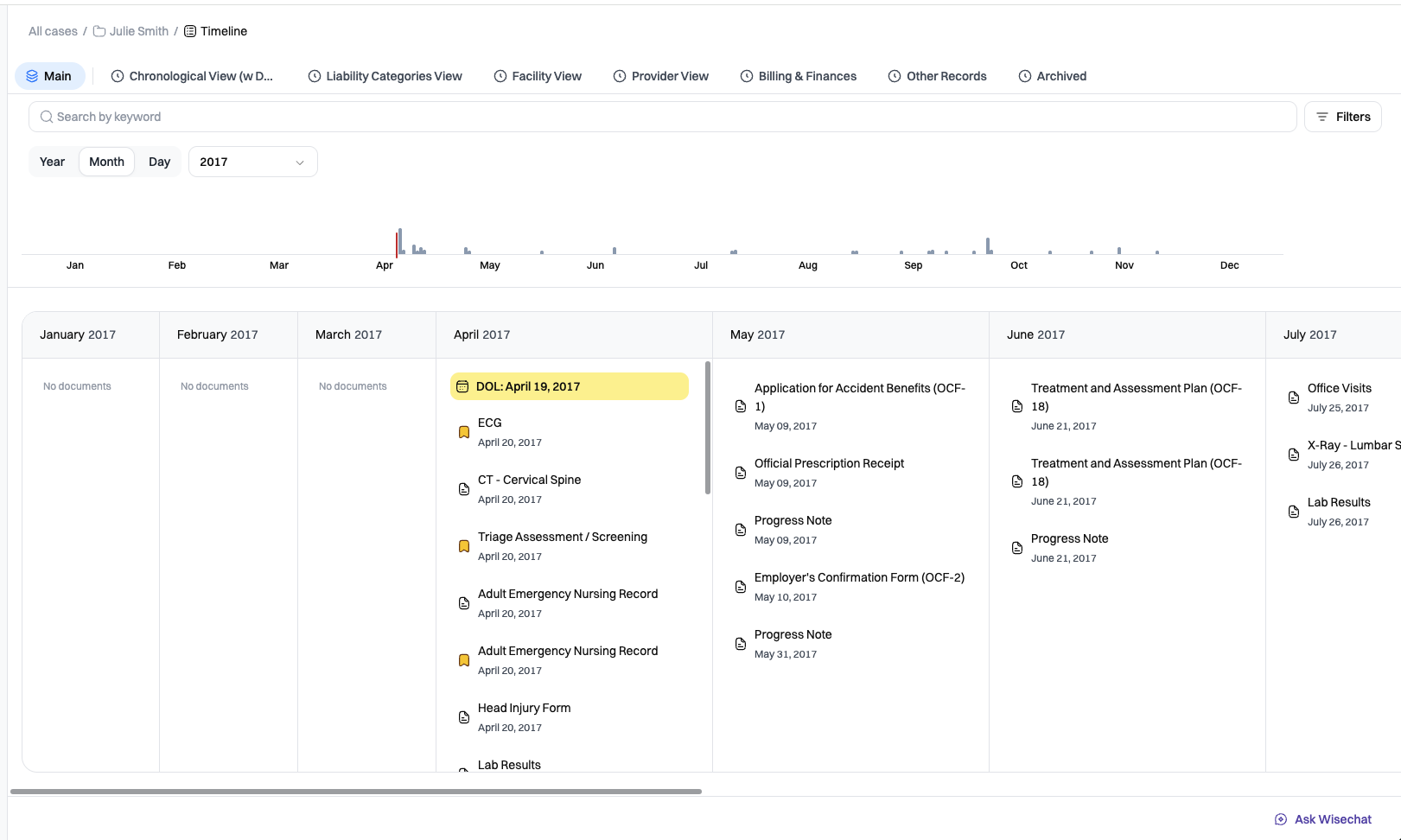Click the red DOL marker in histogram
Viewport: 1401px width, 840px height.
(x=397, y=245)
